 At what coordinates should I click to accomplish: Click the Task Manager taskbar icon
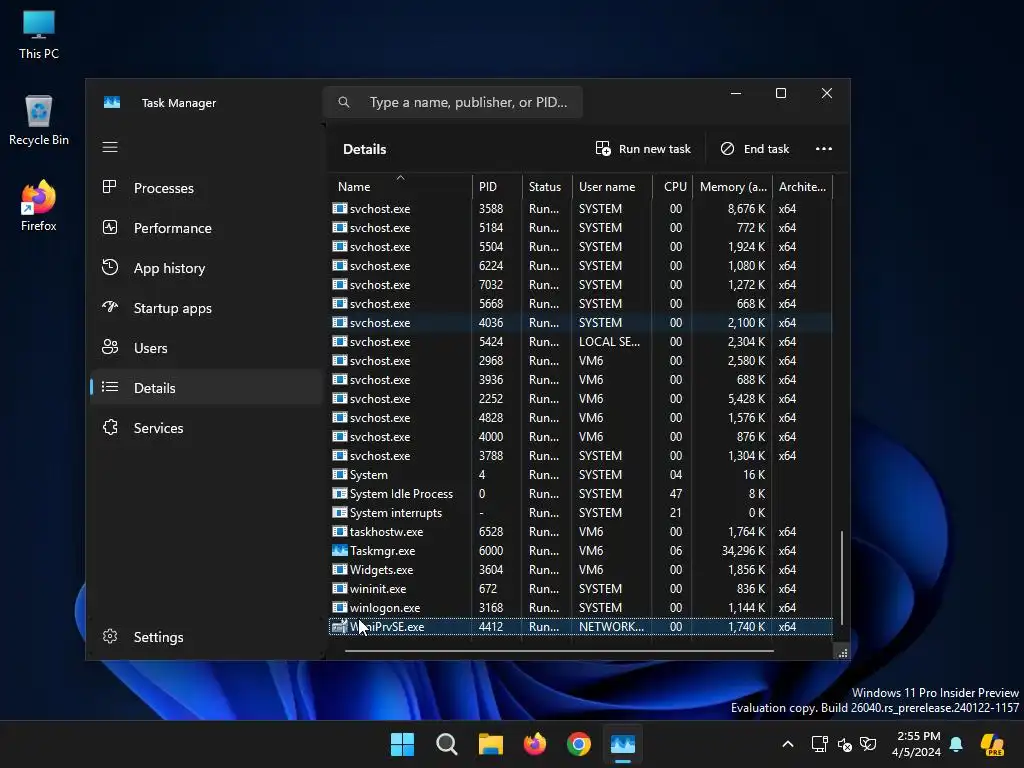pyautogui.click(x=622, y=744)
